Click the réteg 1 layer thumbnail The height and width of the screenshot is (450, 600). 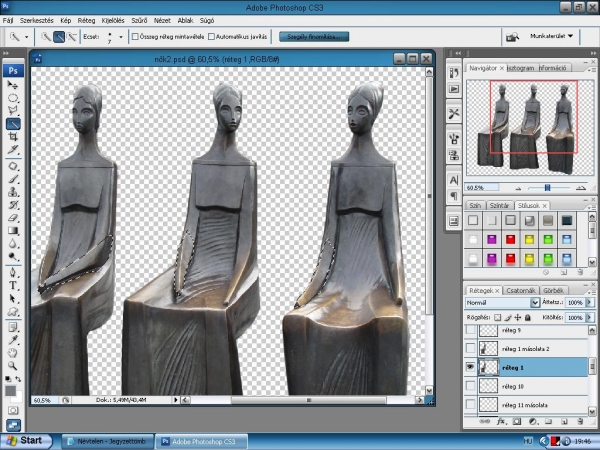tap(488, 367)
